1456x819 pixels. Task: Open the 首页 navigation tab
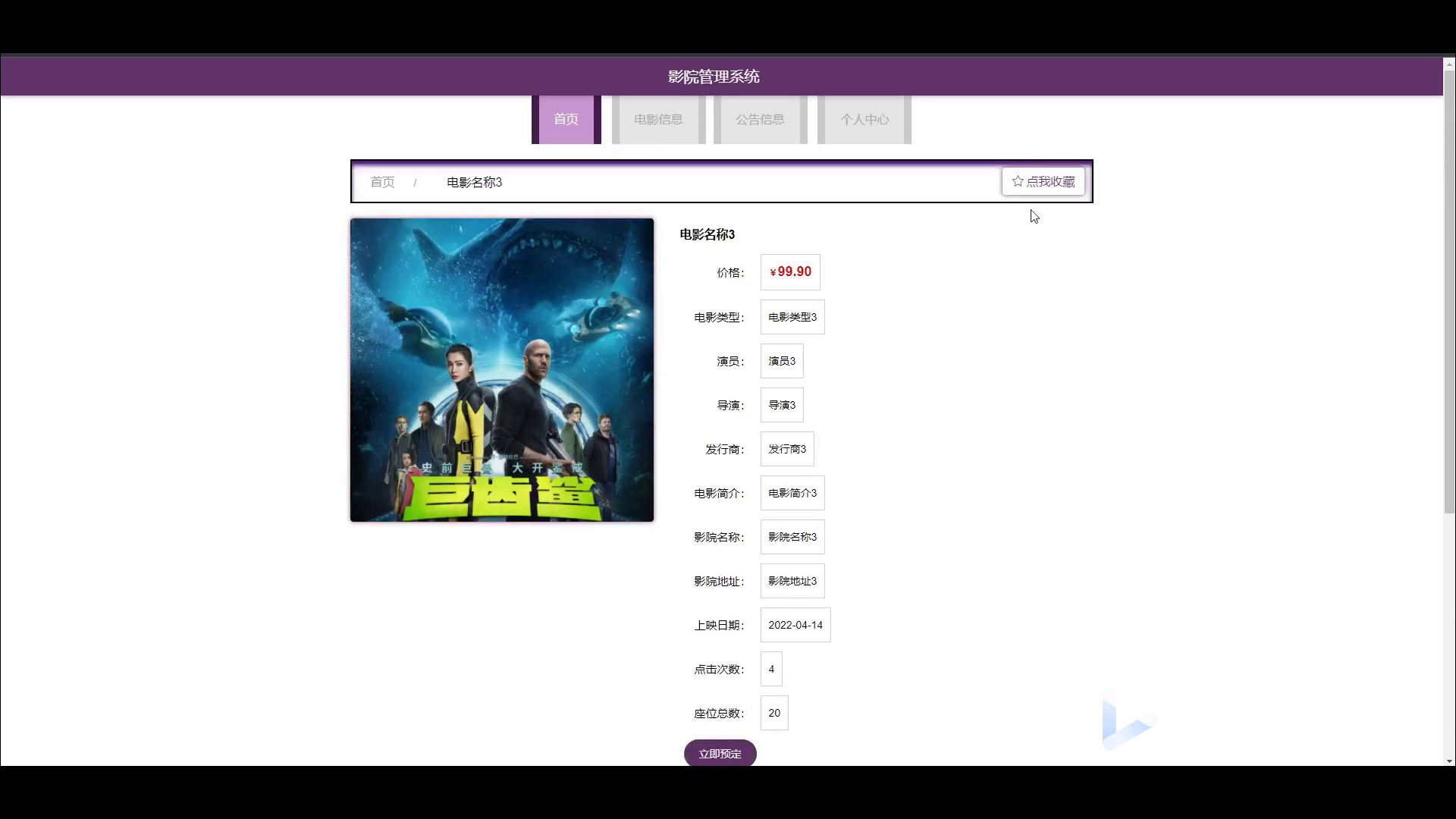tap(566, 119)
